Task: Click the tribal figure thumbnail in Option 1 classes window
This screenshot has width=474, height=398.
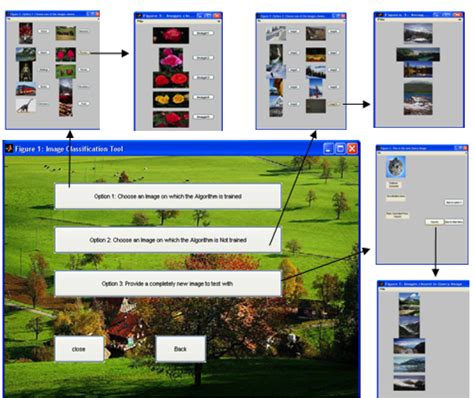Action: point(26,71)
